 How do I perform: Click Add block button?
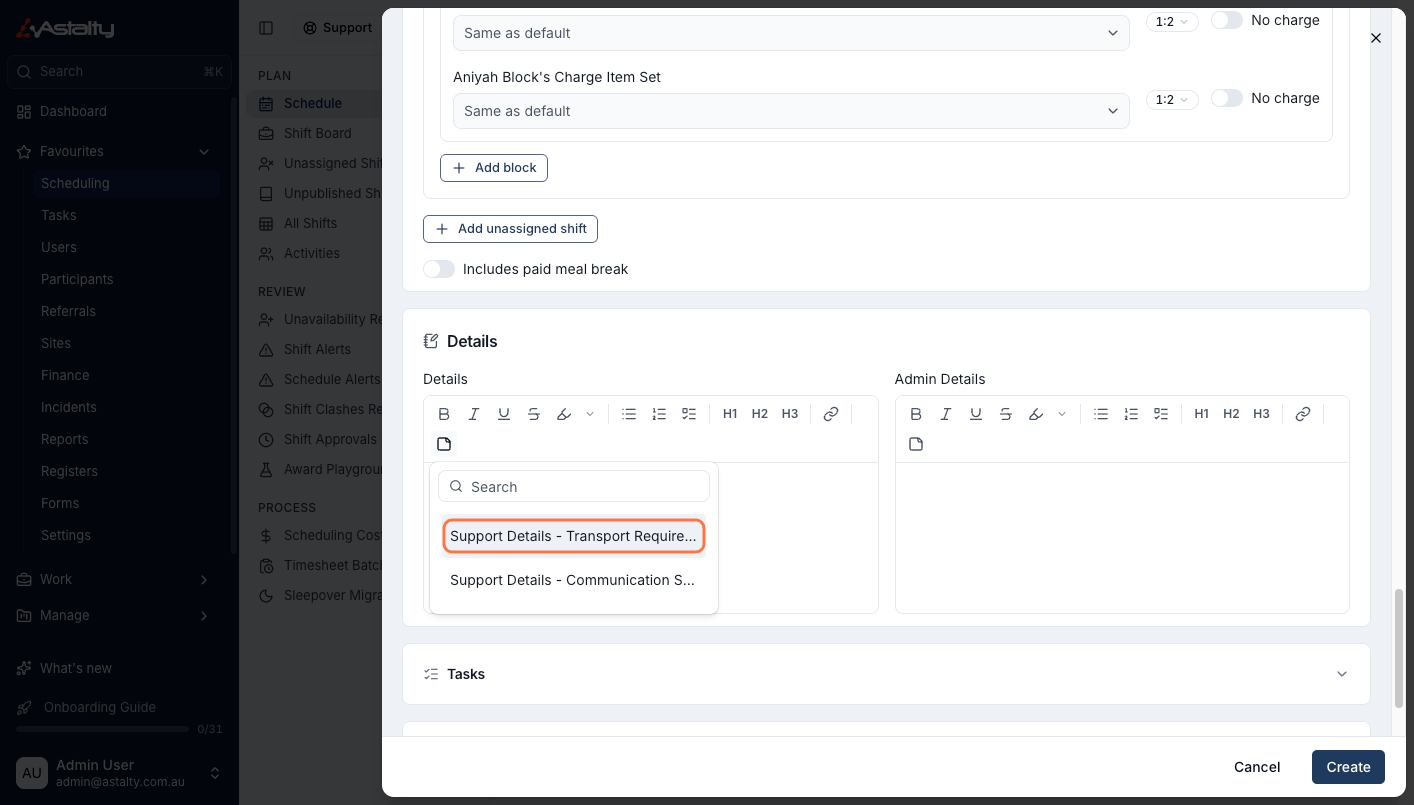pos(494,168)
